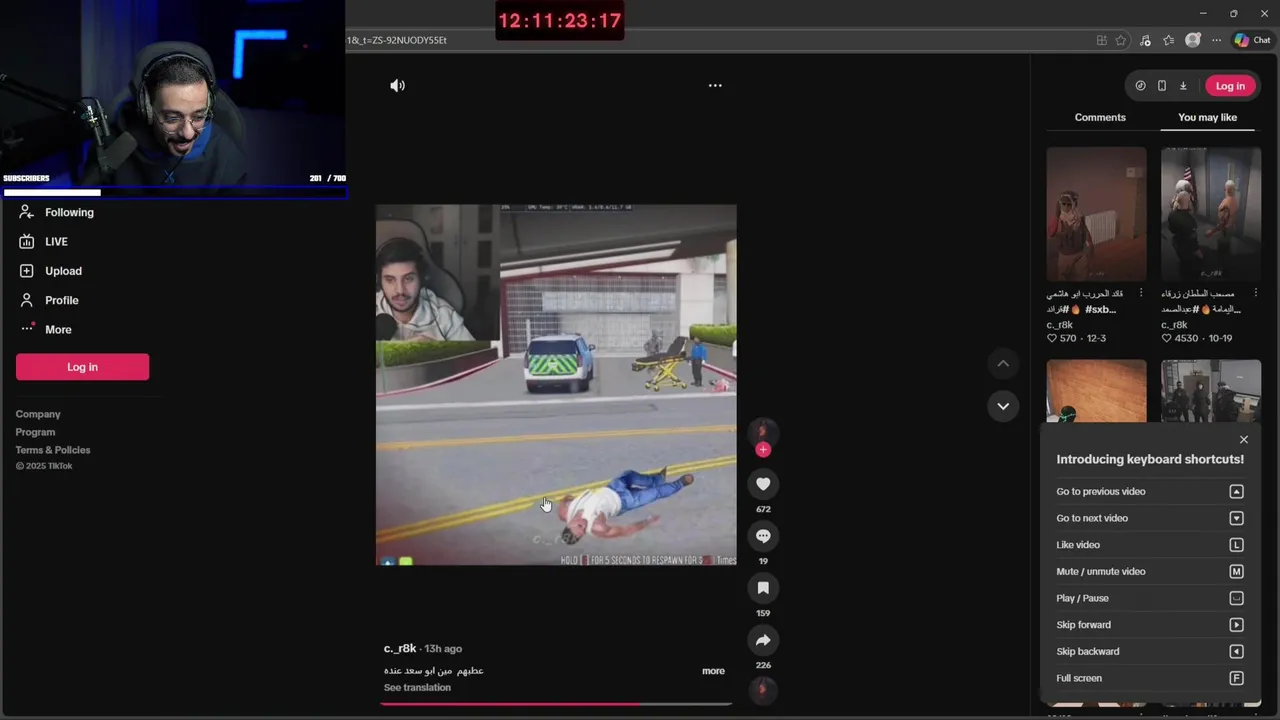Click the 226 shares count
Image resolution: width=1280 pixels, height=720 pixels.
pos(763,665)
